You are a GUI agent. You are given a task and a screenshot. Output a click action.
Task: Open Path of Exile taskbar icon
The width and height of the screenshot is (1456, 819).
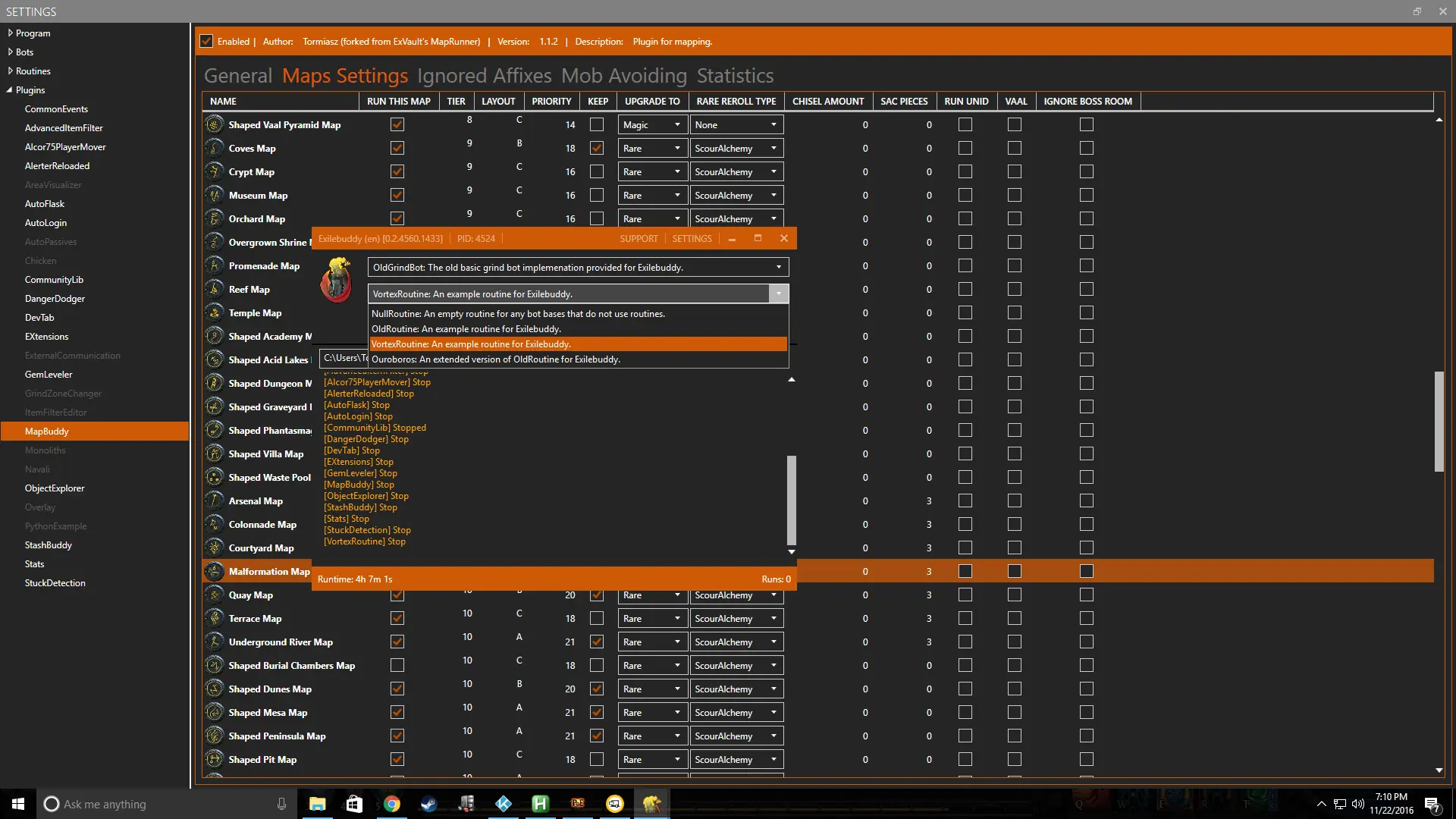click(x=578, y=804)
